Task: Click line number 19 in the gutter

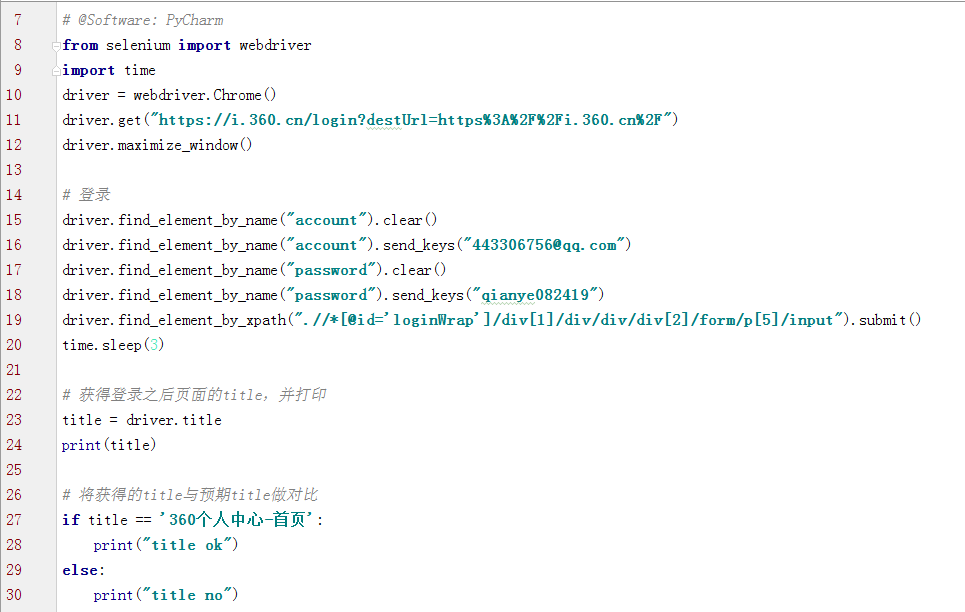Action: [14, 320]
